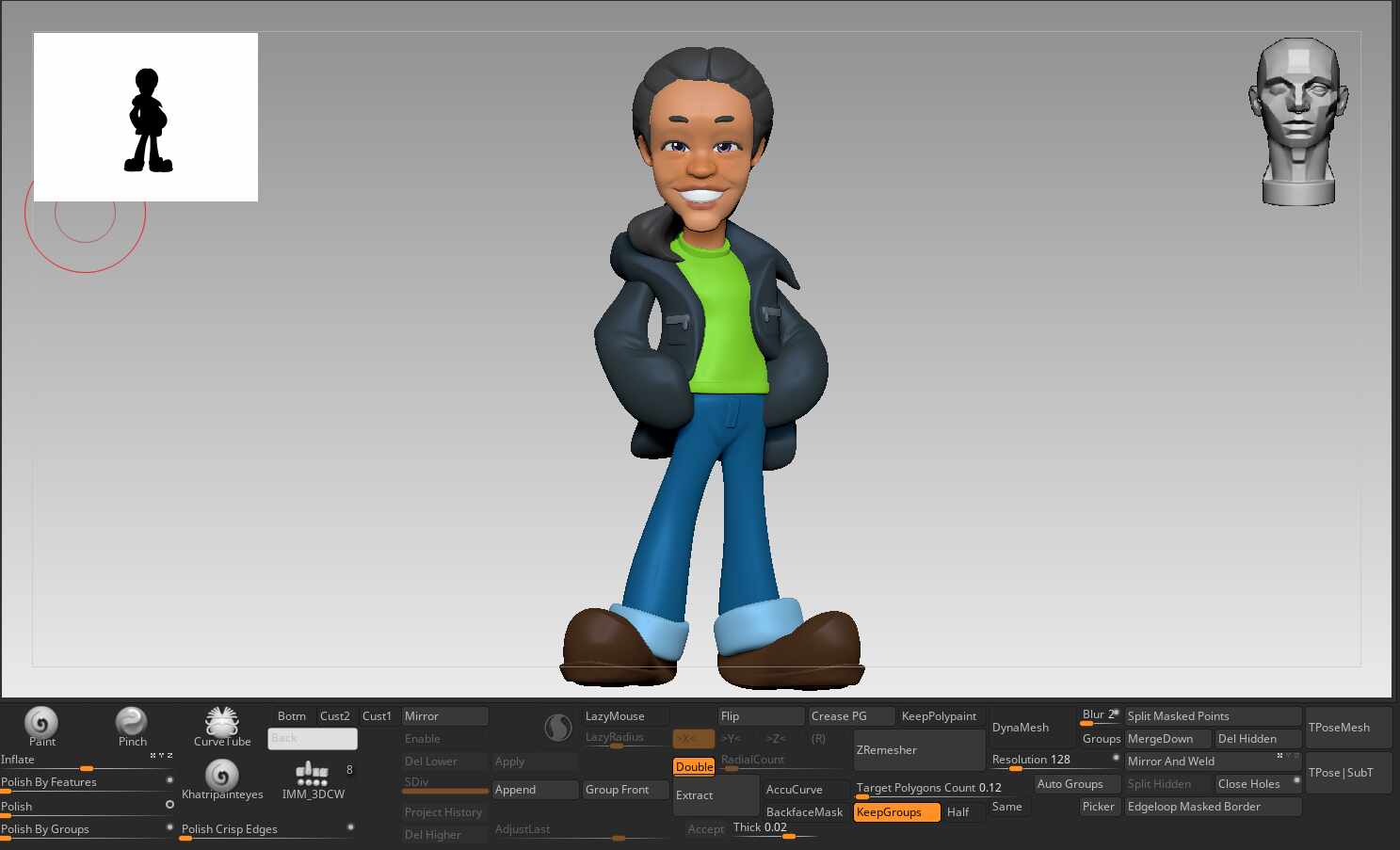Viewport: 1400px width, 850px height.
Task: Switch to the Cust1 tab
Action: point(377,716)
